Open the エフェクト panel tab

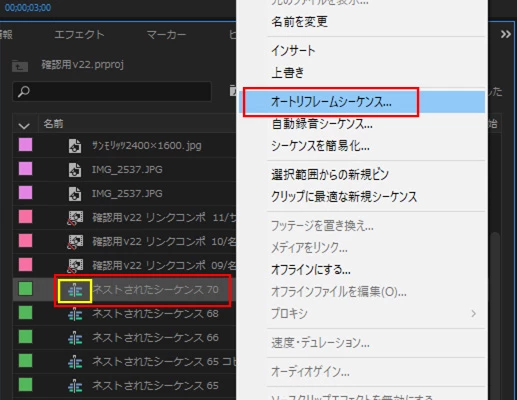point(79,34)
